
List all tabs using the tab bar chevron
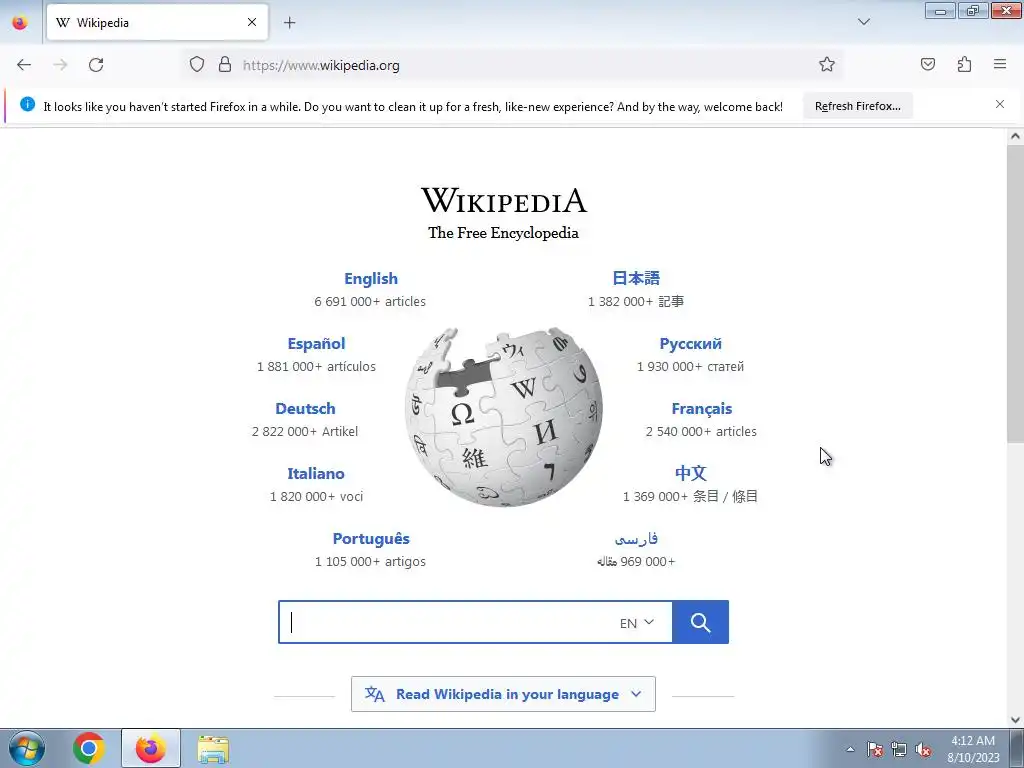[x=863, y=22]
